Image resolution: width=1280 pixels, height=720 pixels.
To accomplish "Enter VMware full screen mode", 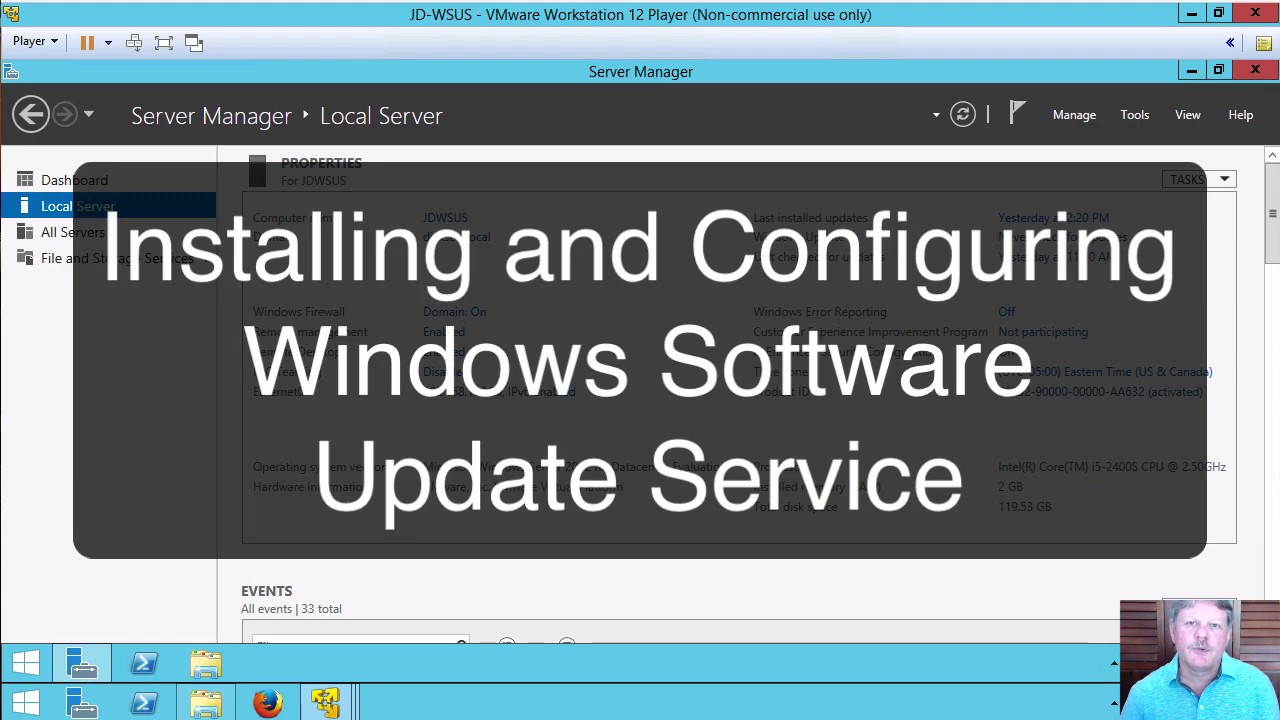I will [x=164, y=42].
